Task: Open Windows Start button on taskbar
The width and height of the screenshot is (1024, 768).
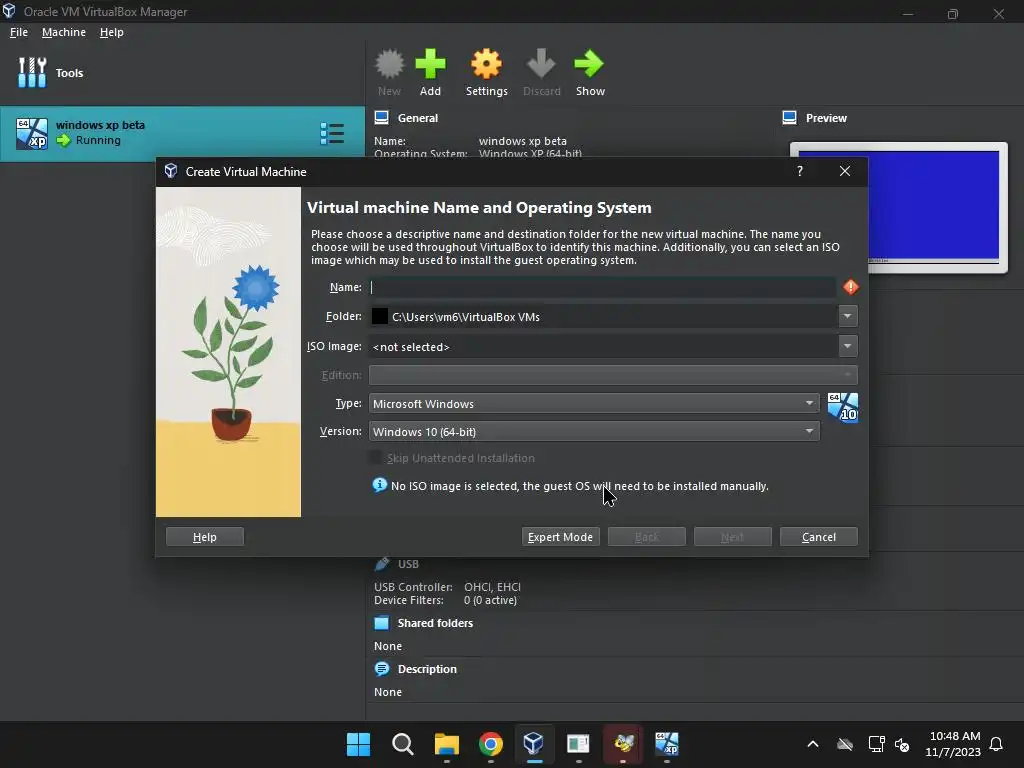Action: tap(358, 744)
